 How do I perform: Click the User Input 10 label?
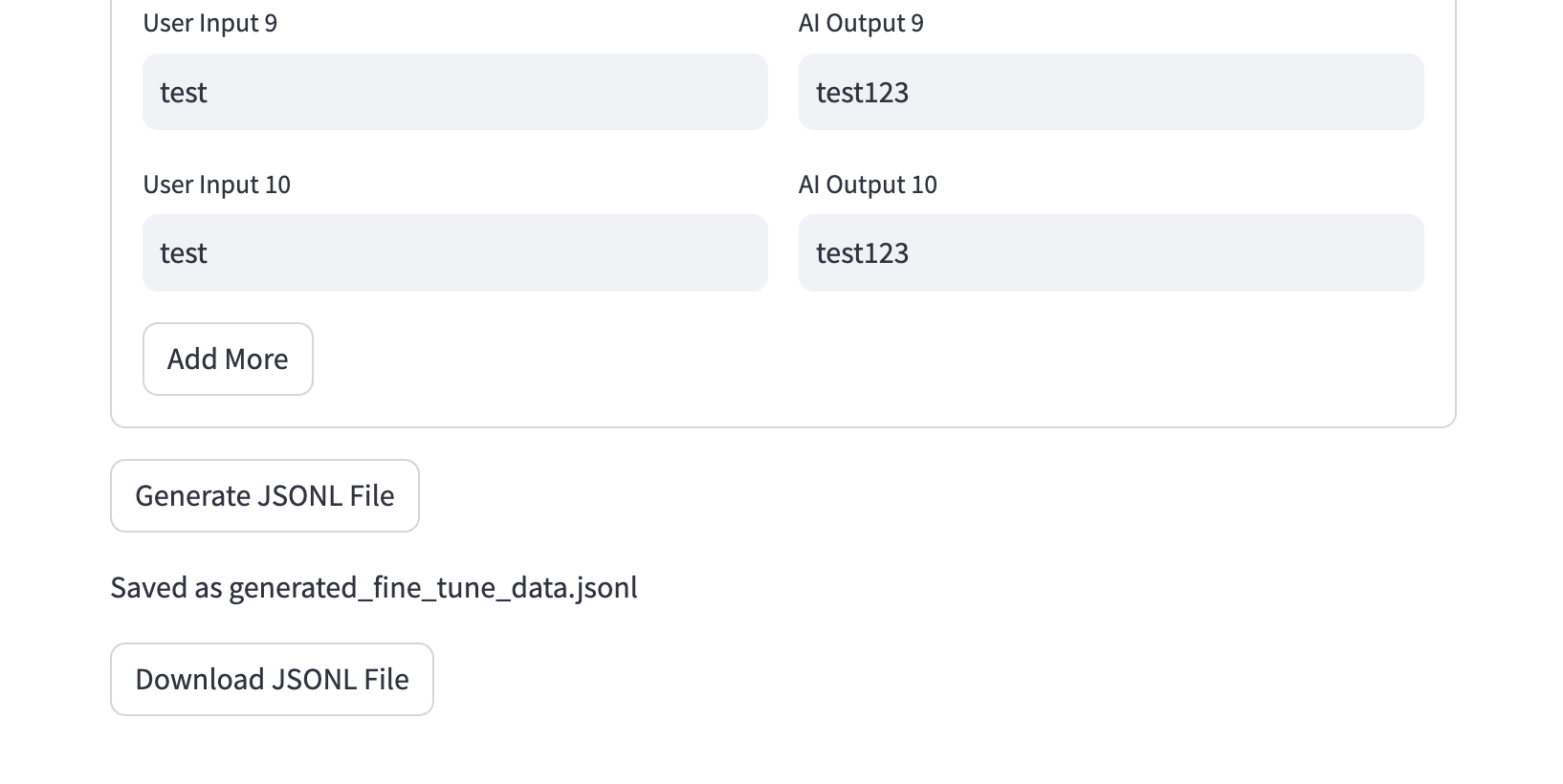[x=217, y=185]
